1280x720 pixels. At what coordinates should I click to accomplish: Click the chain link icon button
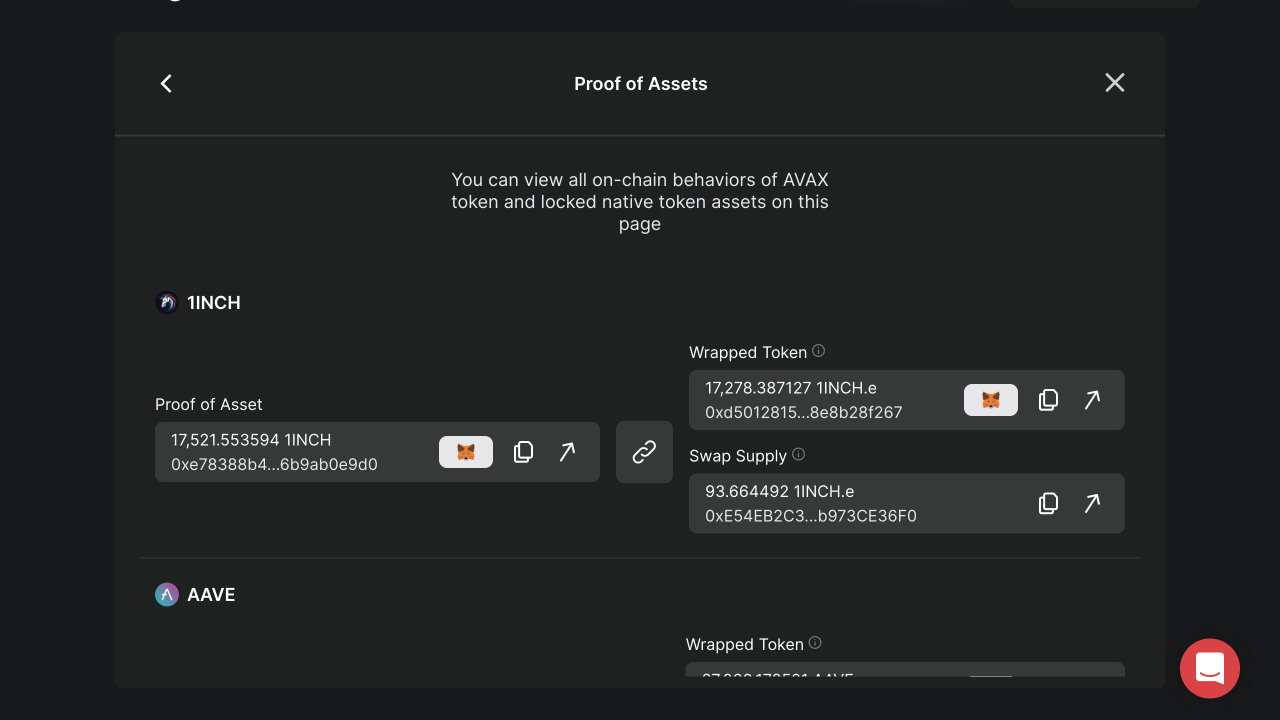coord(644,452)
